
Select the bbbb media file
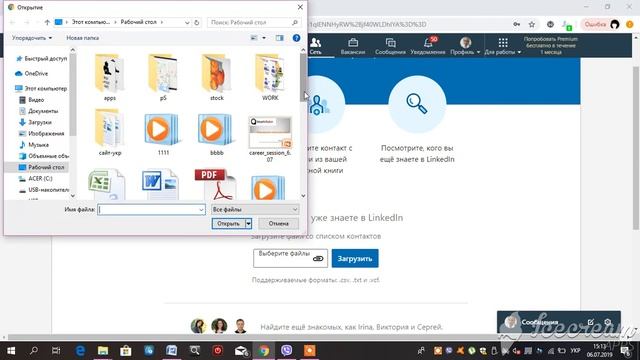217,134
